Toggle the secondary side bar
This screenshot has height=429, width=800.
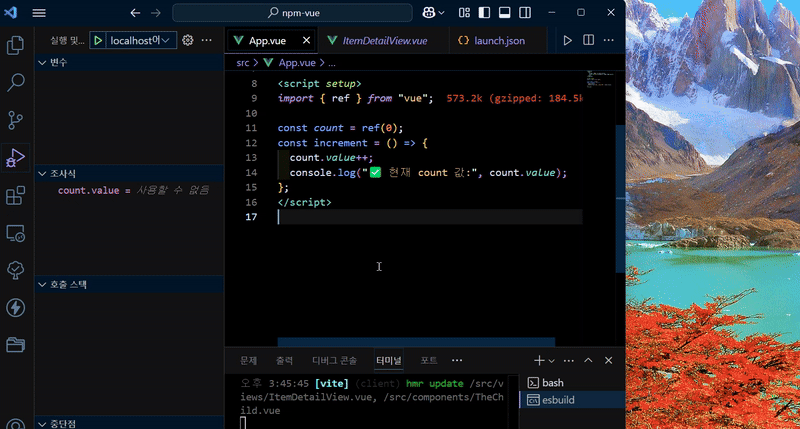(525, 13)
